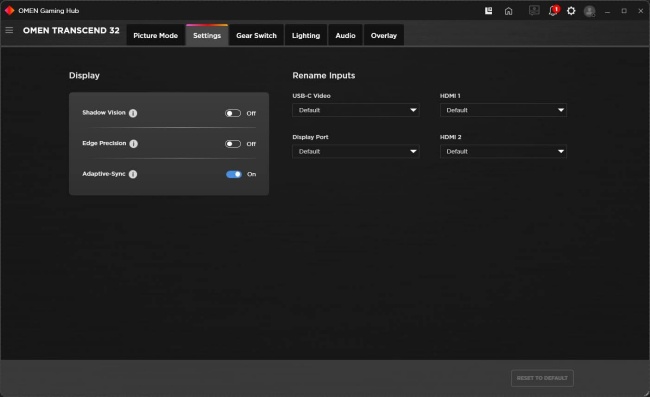Viewport: 650px width, 397px height.
Task: Expand the USB-C Video rename dropdown
Action: coord(356,110)
